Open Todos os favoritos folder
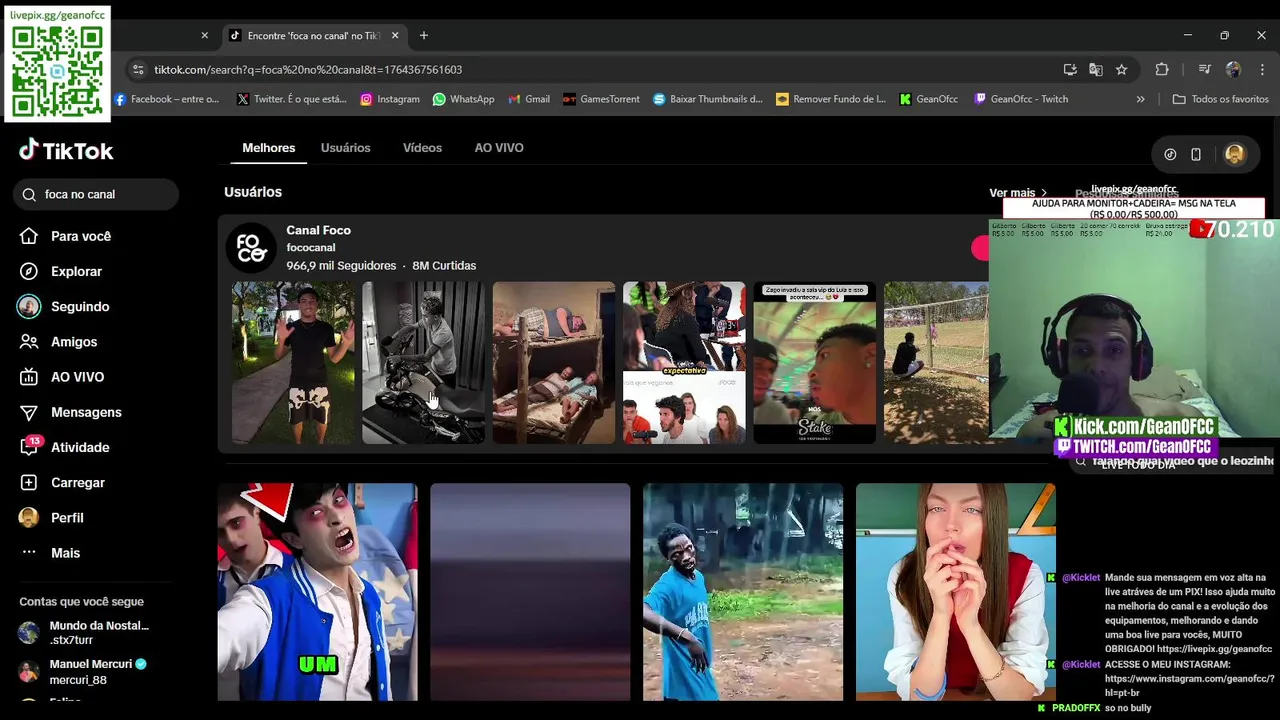Image resolution: width=1280 pixels, height=720 pixels. 1220,99
